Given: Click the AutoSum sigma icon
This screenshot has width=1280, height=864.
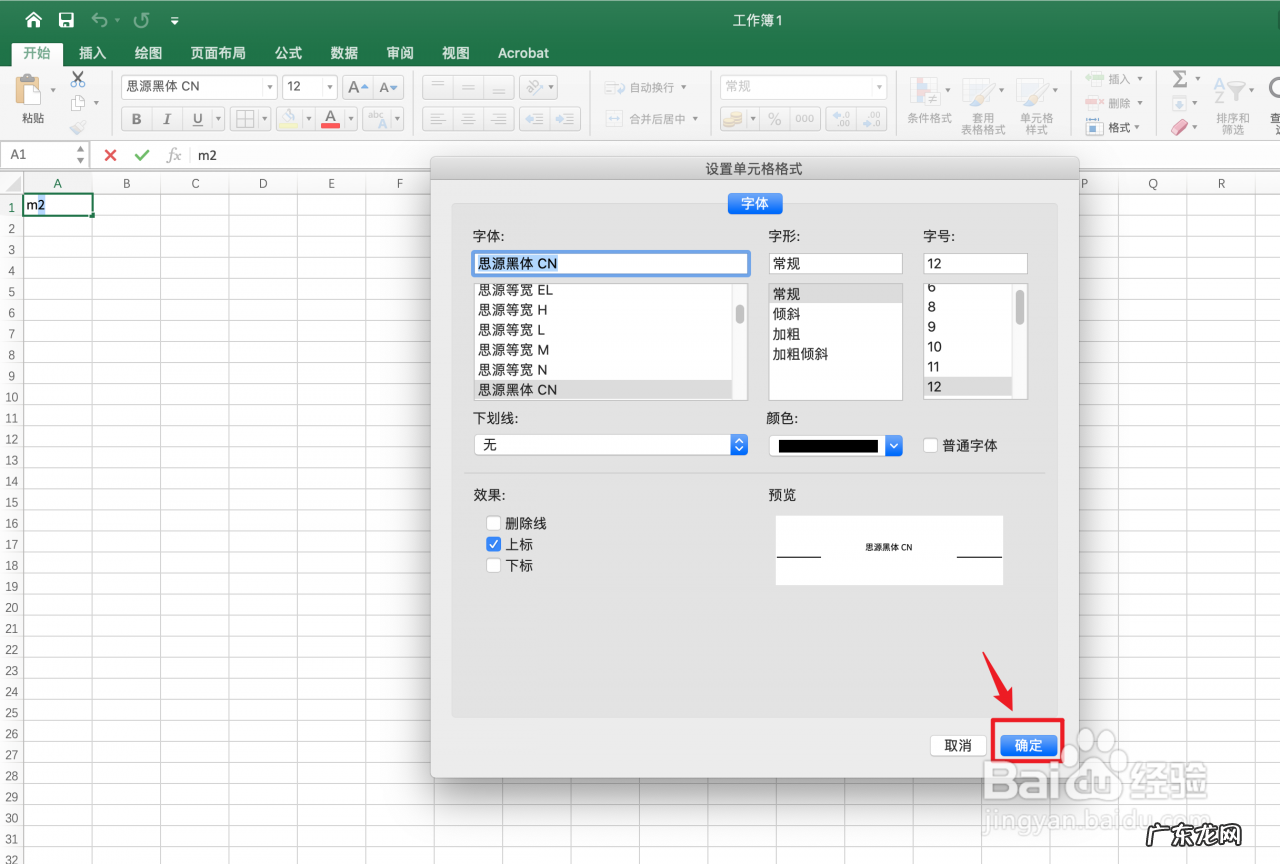Looking at the screenshot, I should coord(1181,77).
